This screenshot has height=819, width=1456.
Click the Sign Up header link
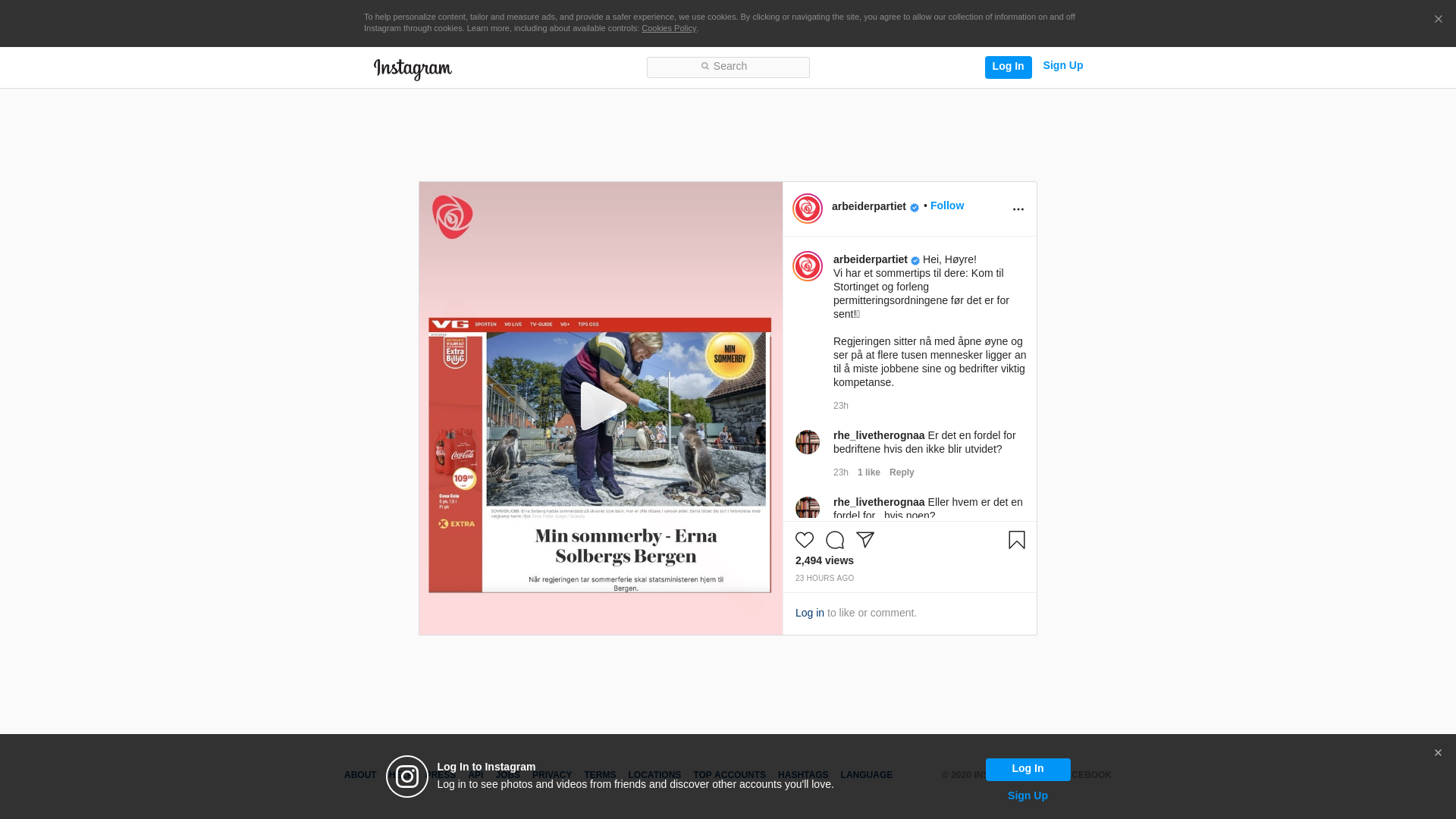(1062, 66)
